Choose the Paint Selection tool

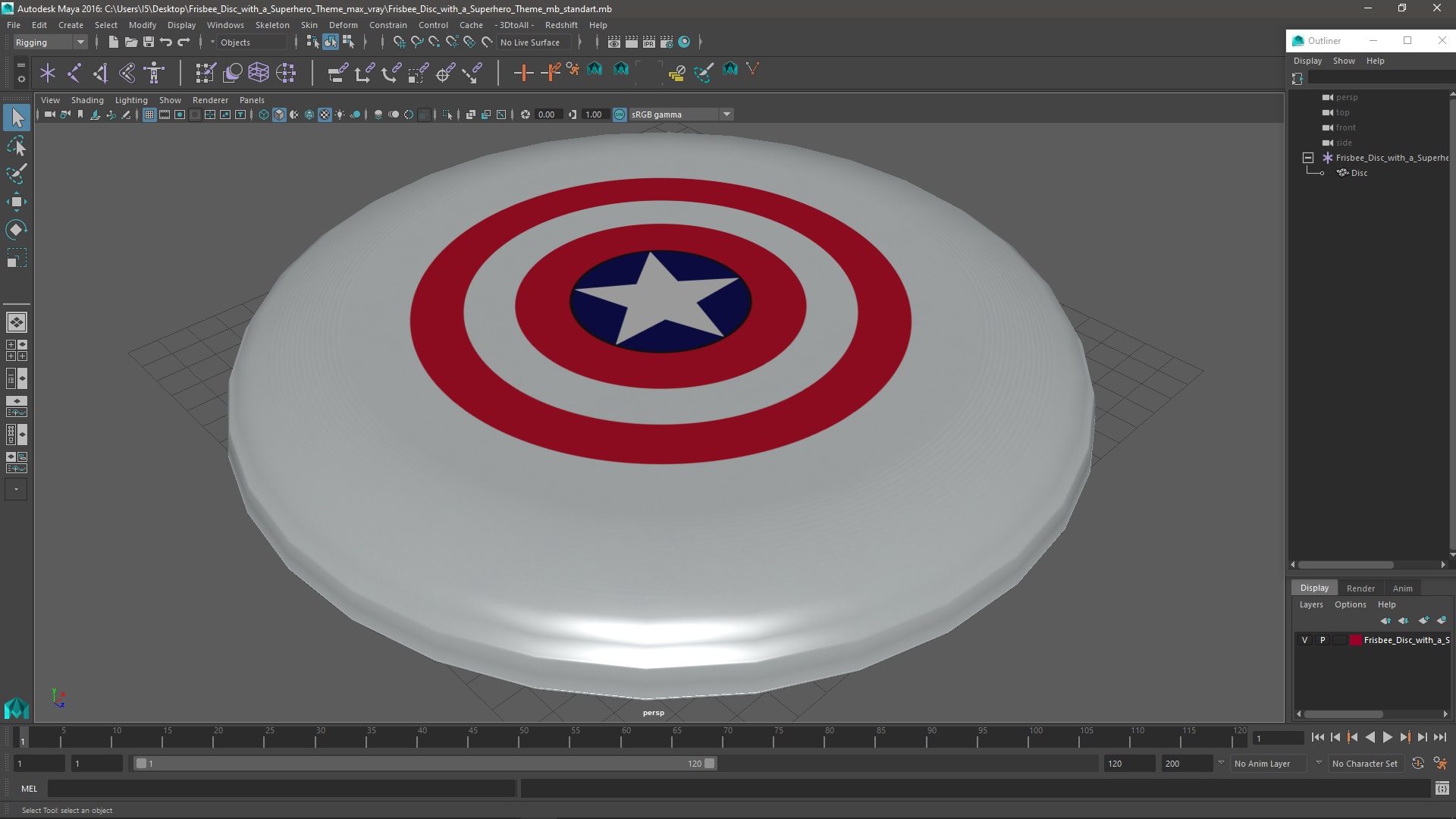[17, 174]
